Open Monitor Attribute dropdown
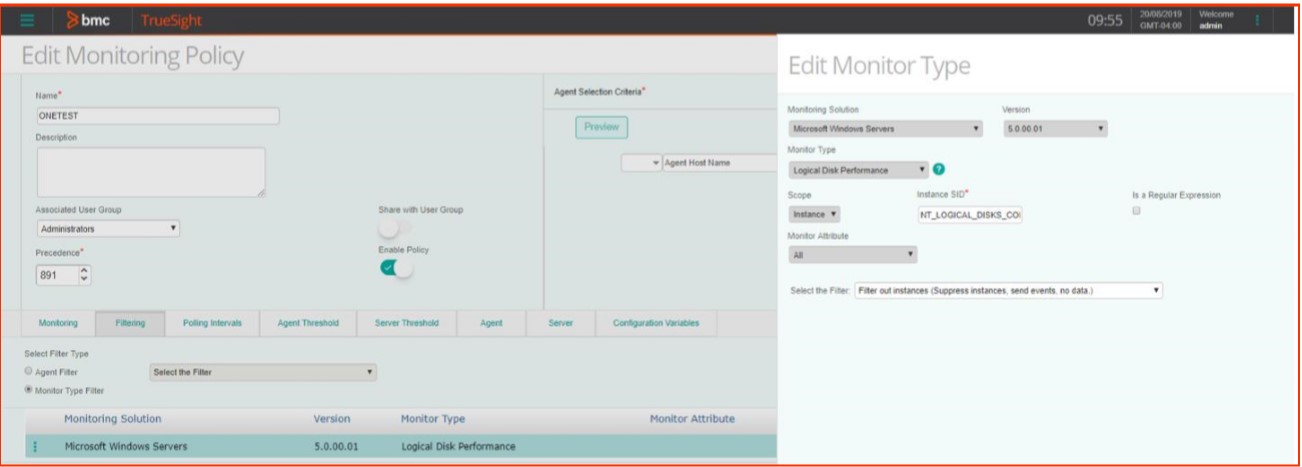 [x=852, y=255]
